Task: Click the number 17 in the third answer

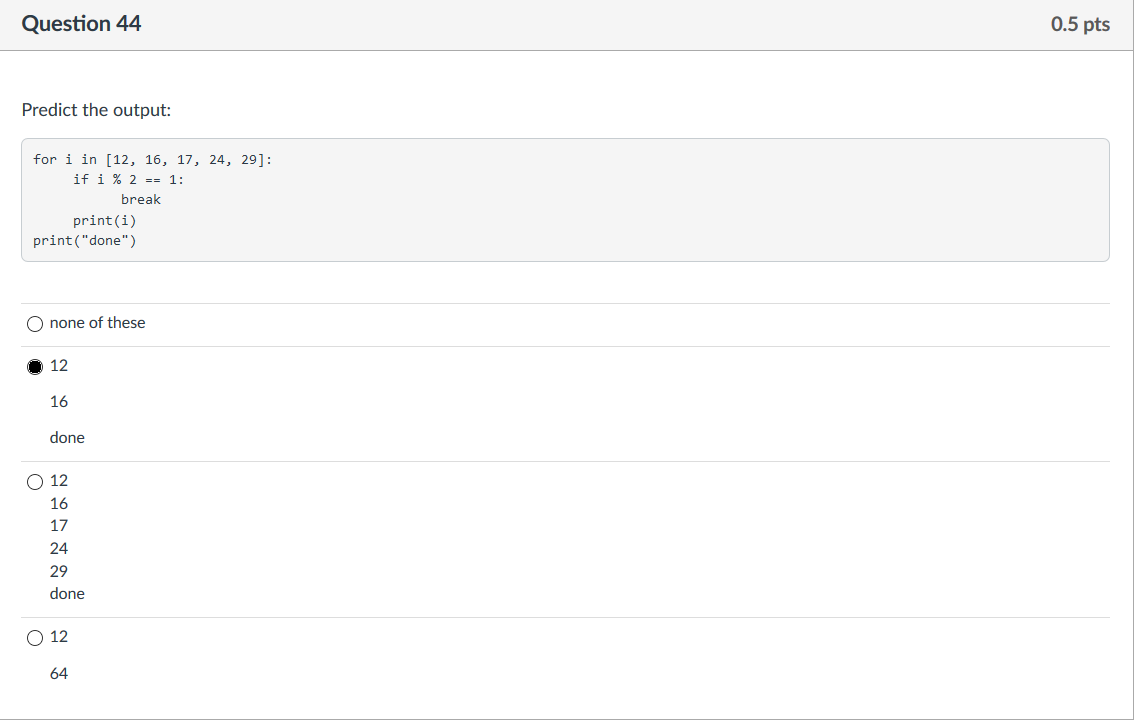Action: 59,526
